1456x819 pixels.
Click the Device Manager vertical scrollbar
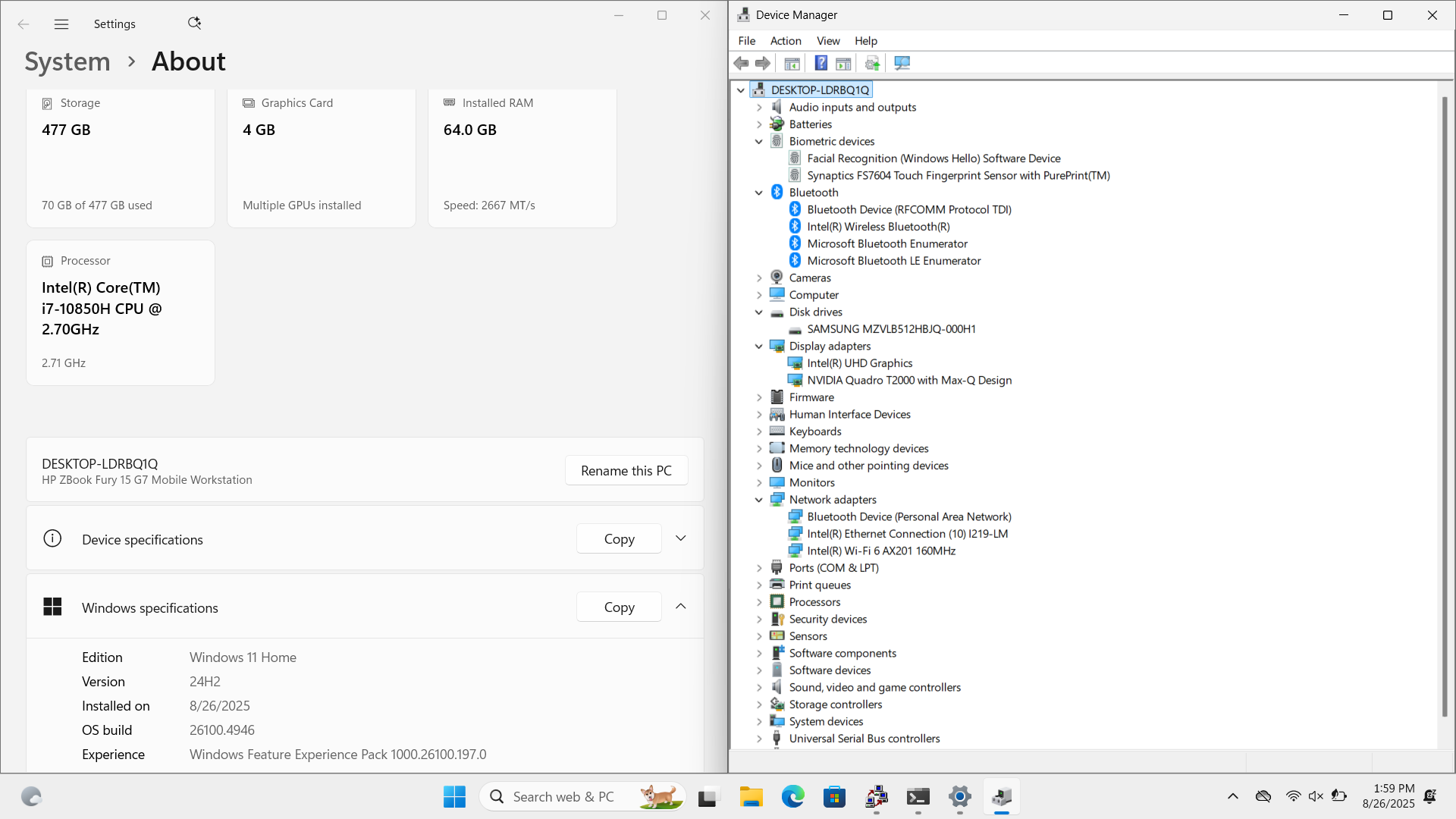1445,406
